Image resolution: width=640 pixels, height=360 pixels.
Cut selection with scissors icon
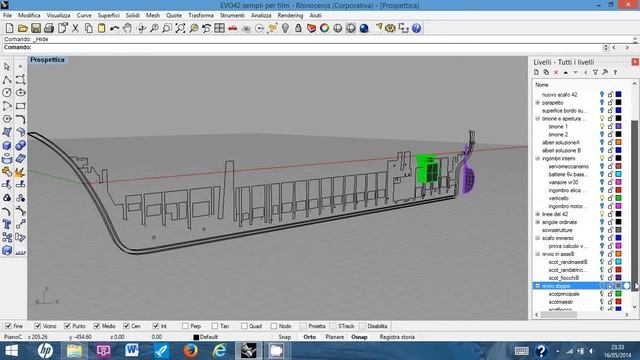click(x=76, y=28)
